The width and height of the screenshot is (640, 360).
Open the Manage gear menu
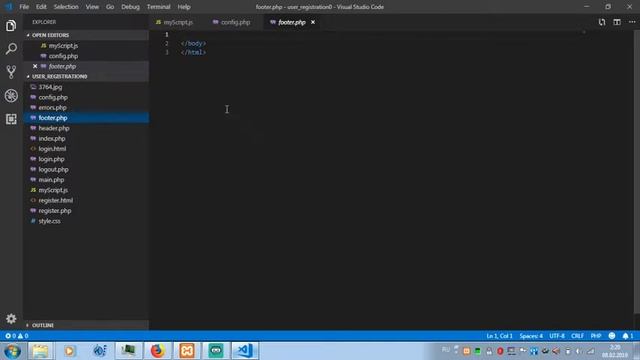click(x=11, y=318)
